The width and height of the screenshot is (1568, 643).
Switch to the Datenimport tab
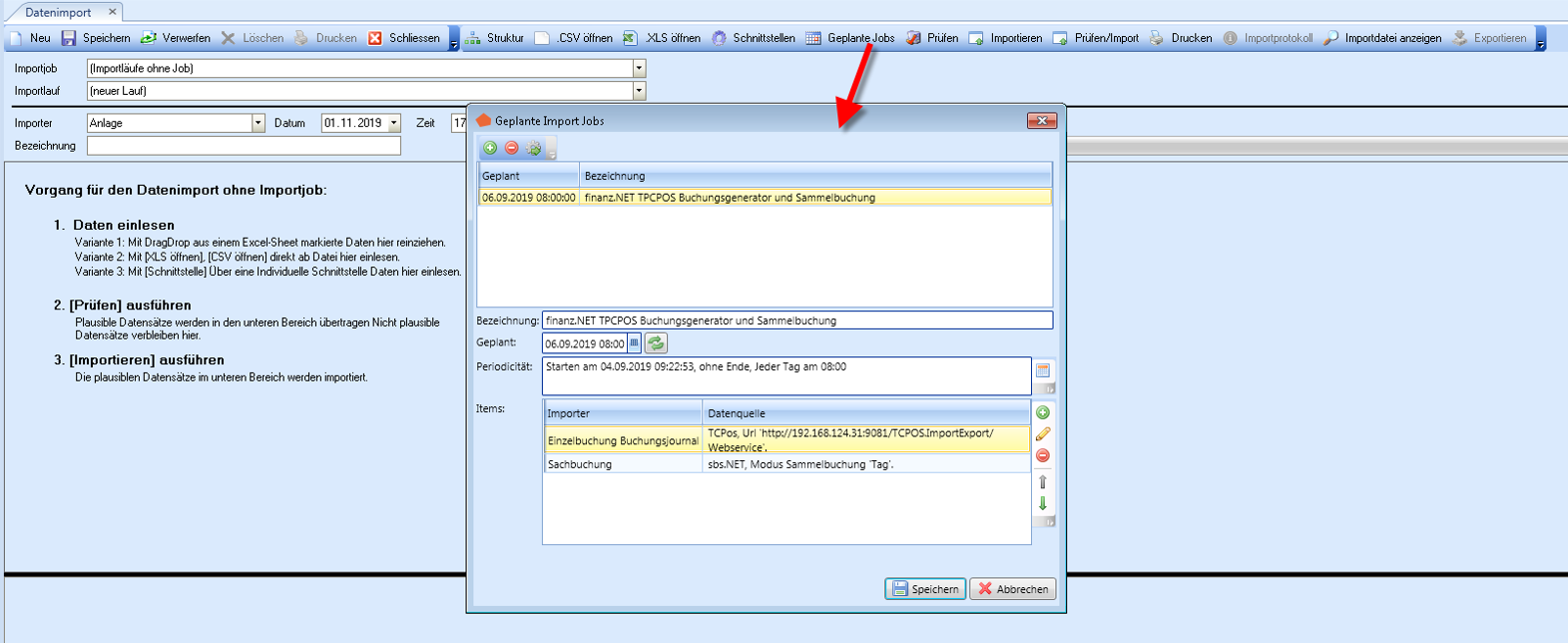pyautogui.click(x=58, y=12)
